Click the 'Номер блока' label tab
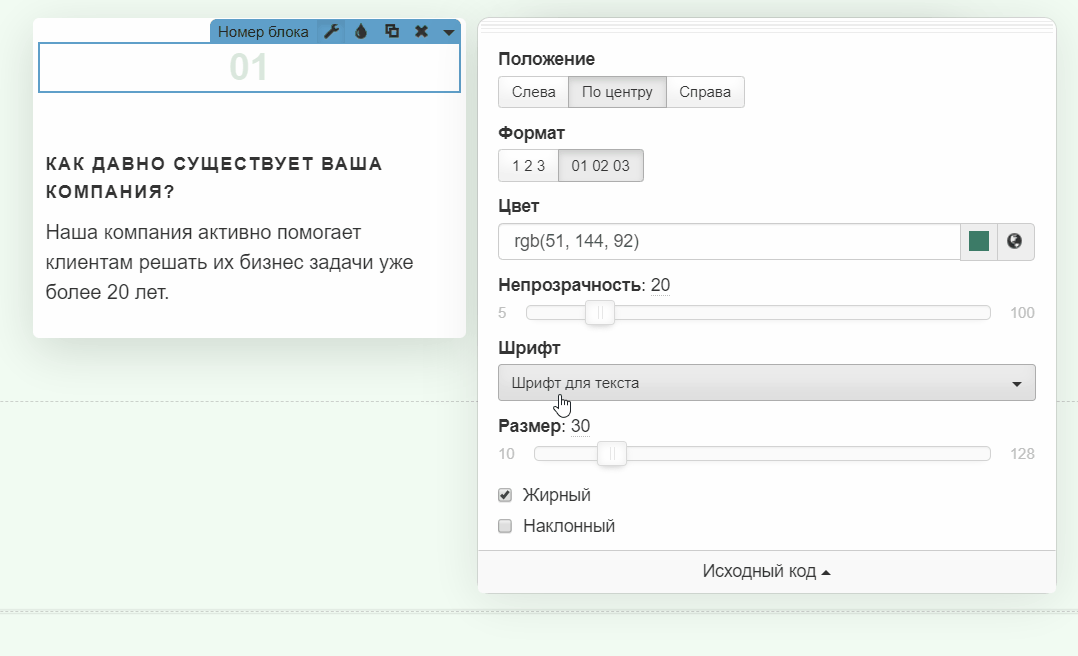 263,31
